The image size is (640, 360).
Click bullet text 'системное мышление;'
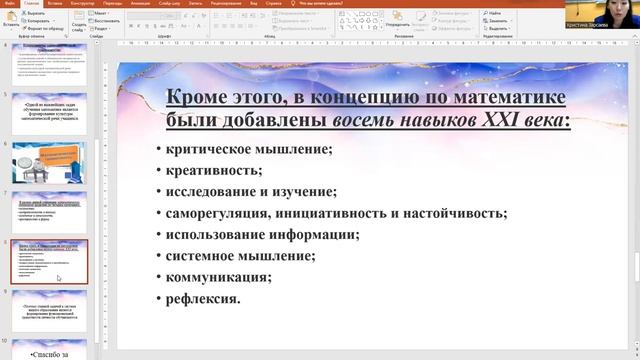(240, 256)
